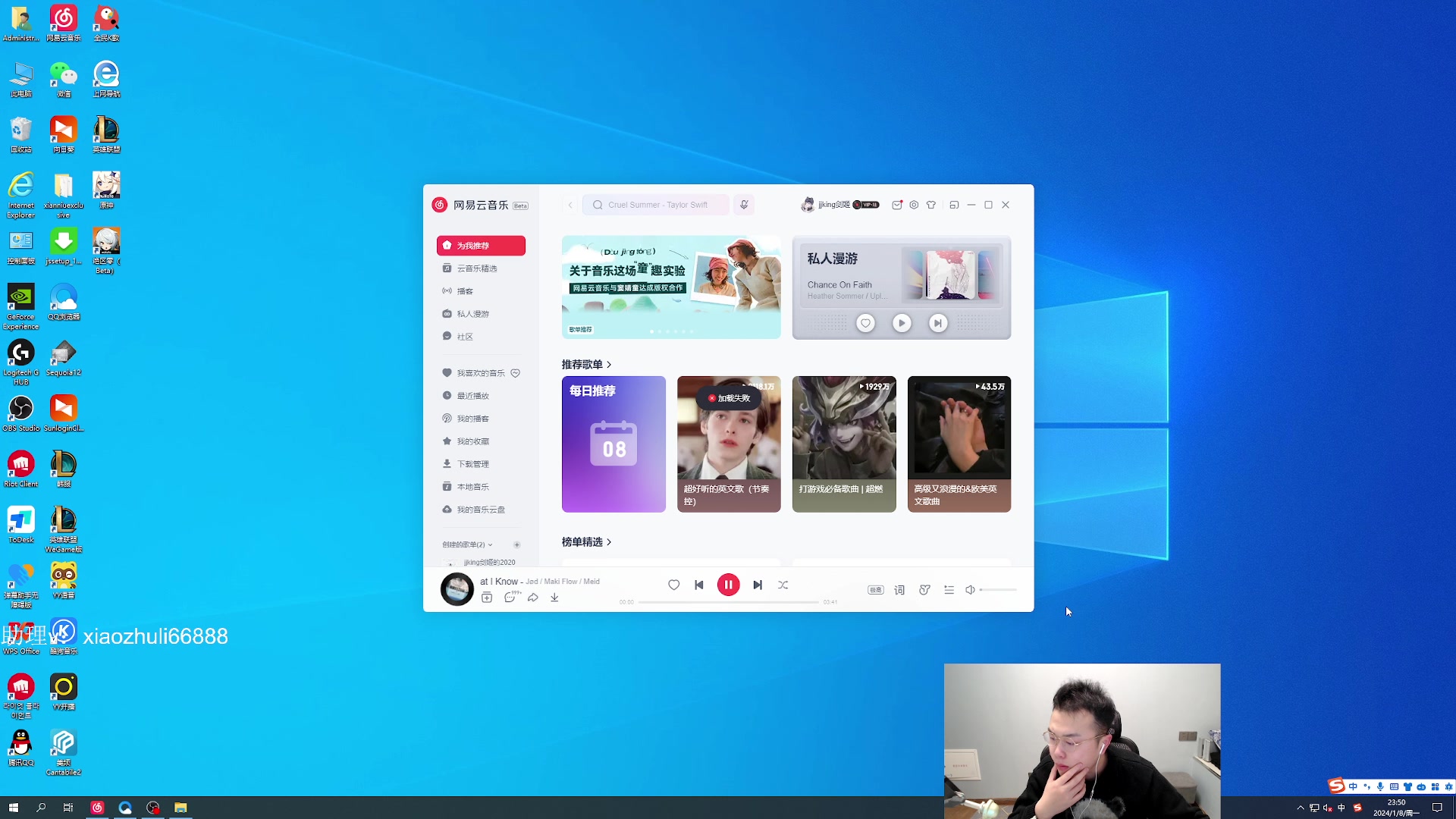Collapse 创建的歌单(2) list

[490, 544]
